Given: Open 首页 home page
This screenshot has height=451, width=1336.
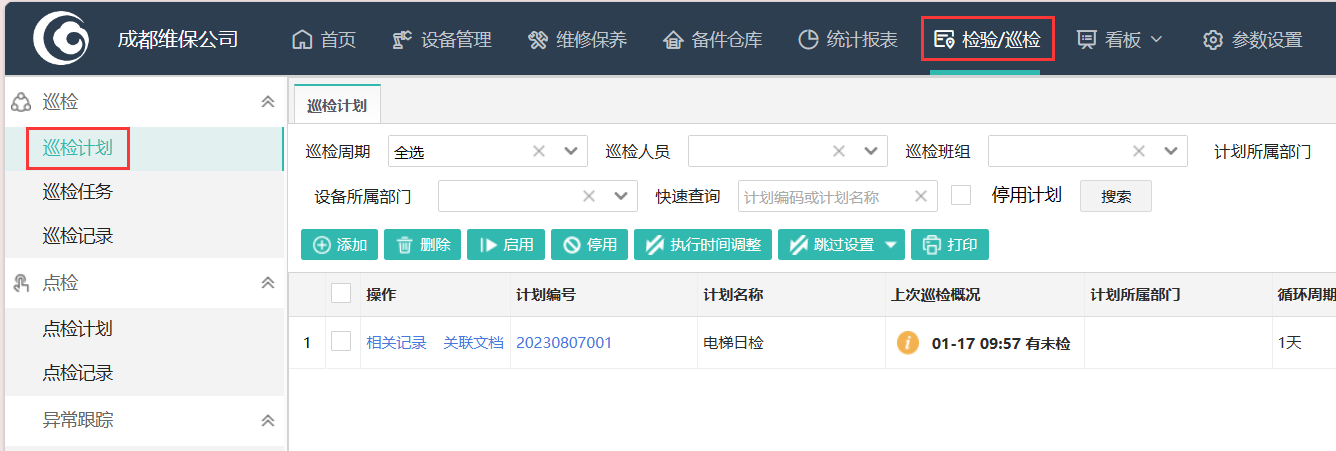Looking at the screenshot, I should click(323, 40).
